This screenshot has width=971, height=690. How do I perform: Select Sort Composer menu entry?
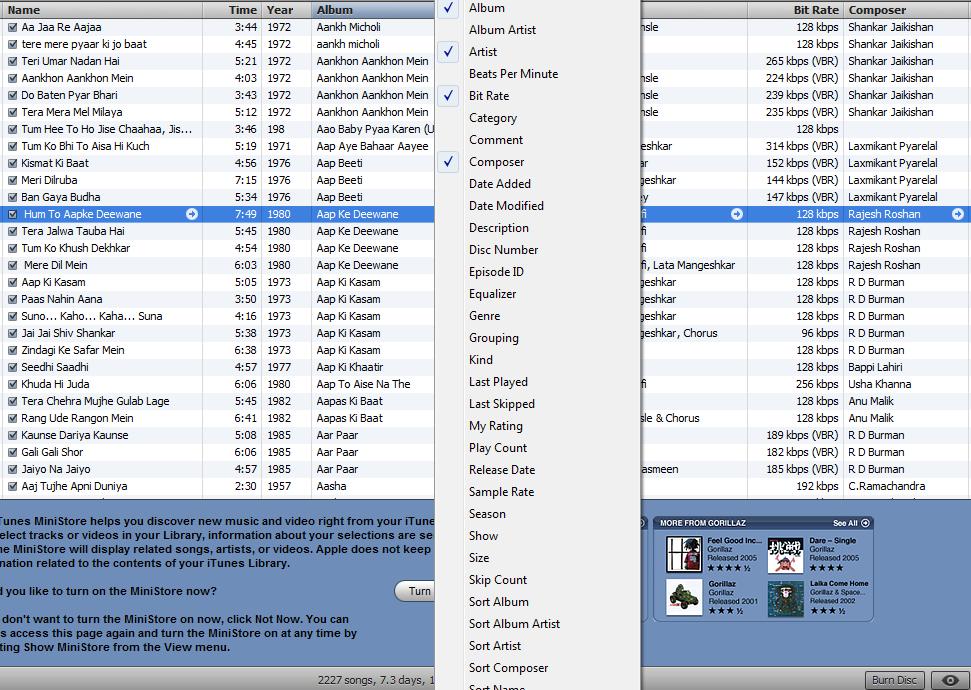(538, 668)
